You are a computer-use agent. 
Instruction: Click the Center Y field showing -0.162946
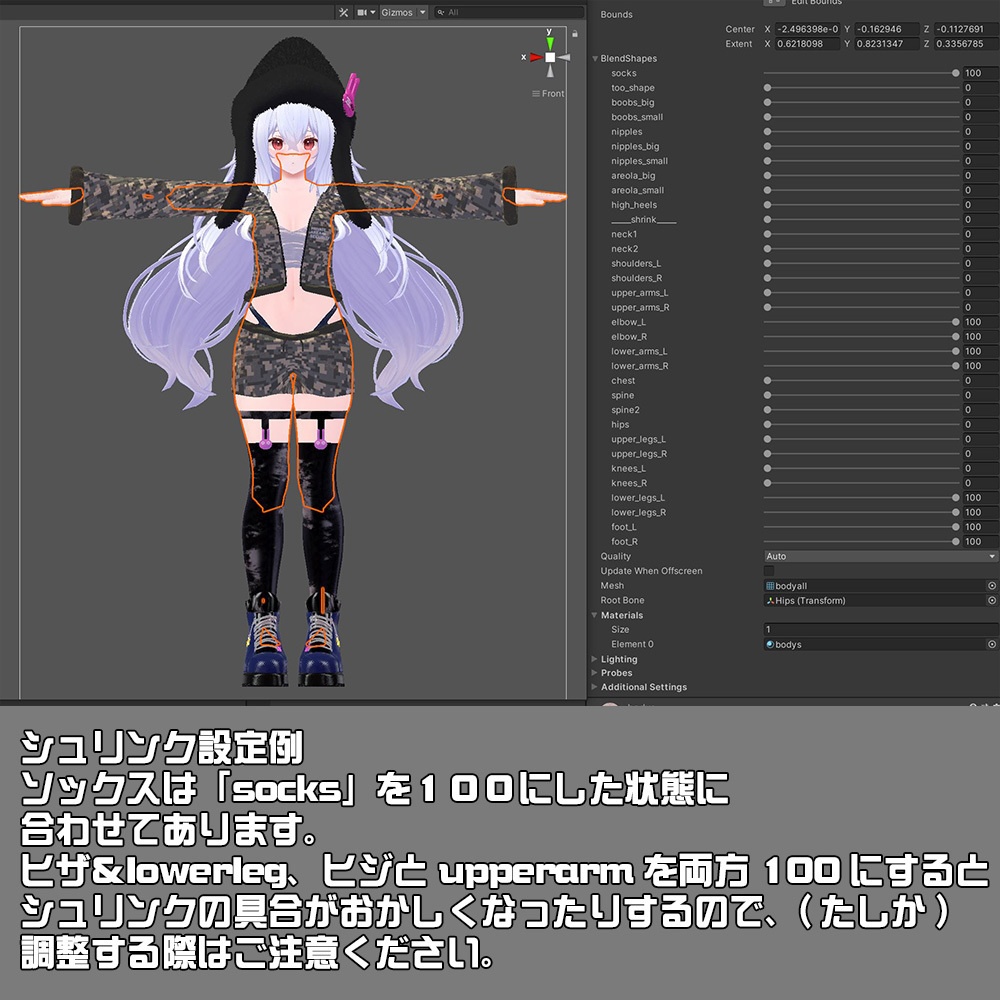pos(887,29)
